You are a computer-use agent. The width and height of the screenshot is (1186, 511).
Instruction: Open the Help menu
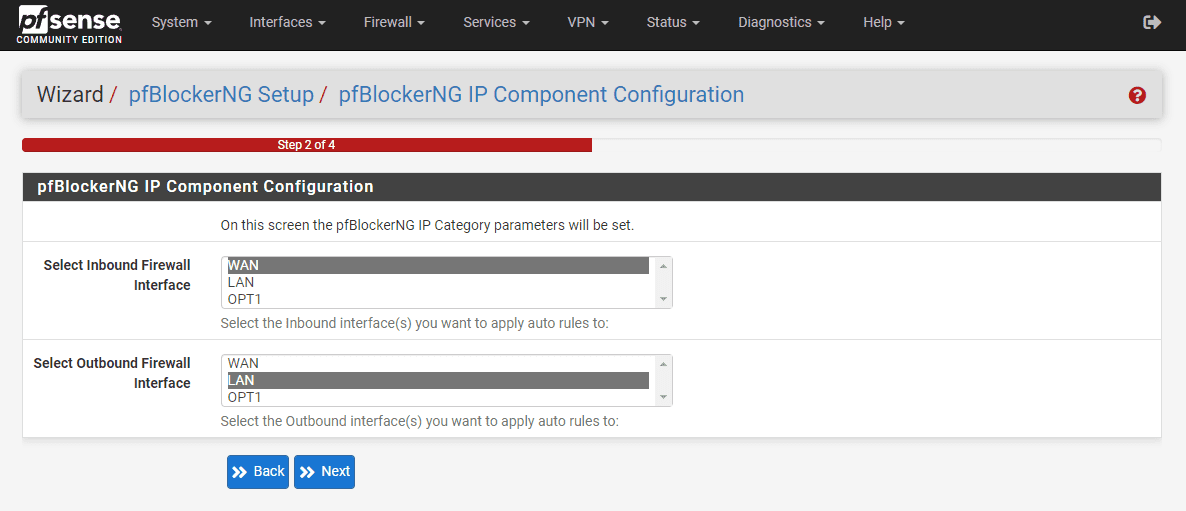click(883, 22)
